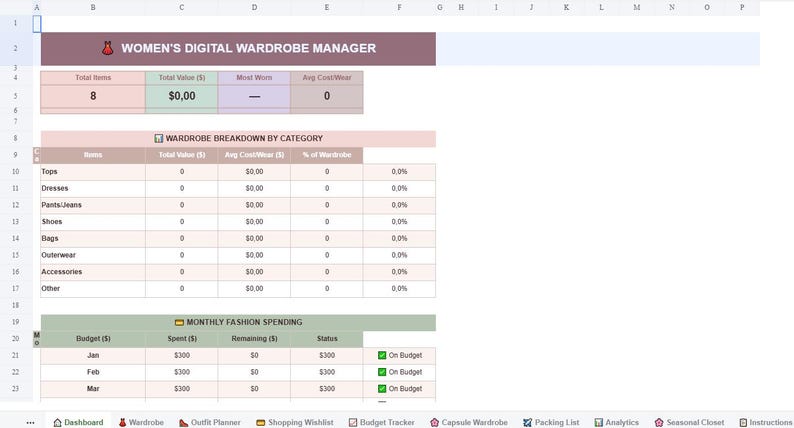Open the Packing List tab
The image size is (794, 428).
pos(551,422)
